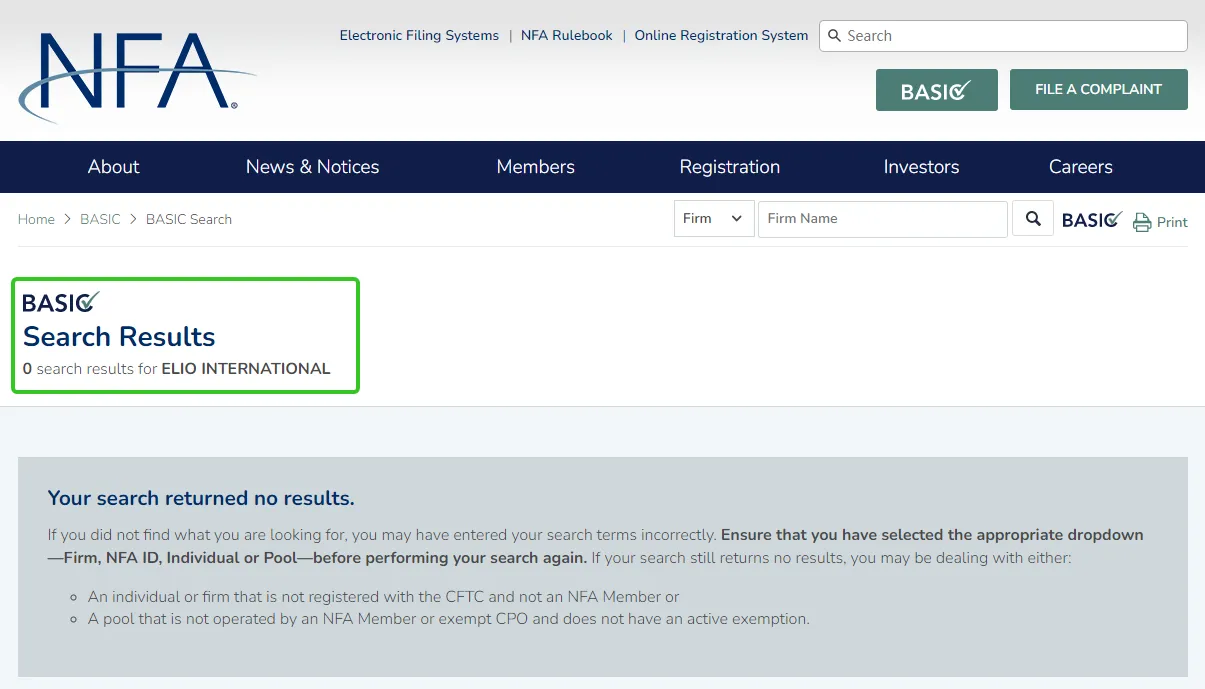Open Electronic Filing Systems link
Image resolution: width=1205 pixels, height=689 pixels.
pos(419,35)
